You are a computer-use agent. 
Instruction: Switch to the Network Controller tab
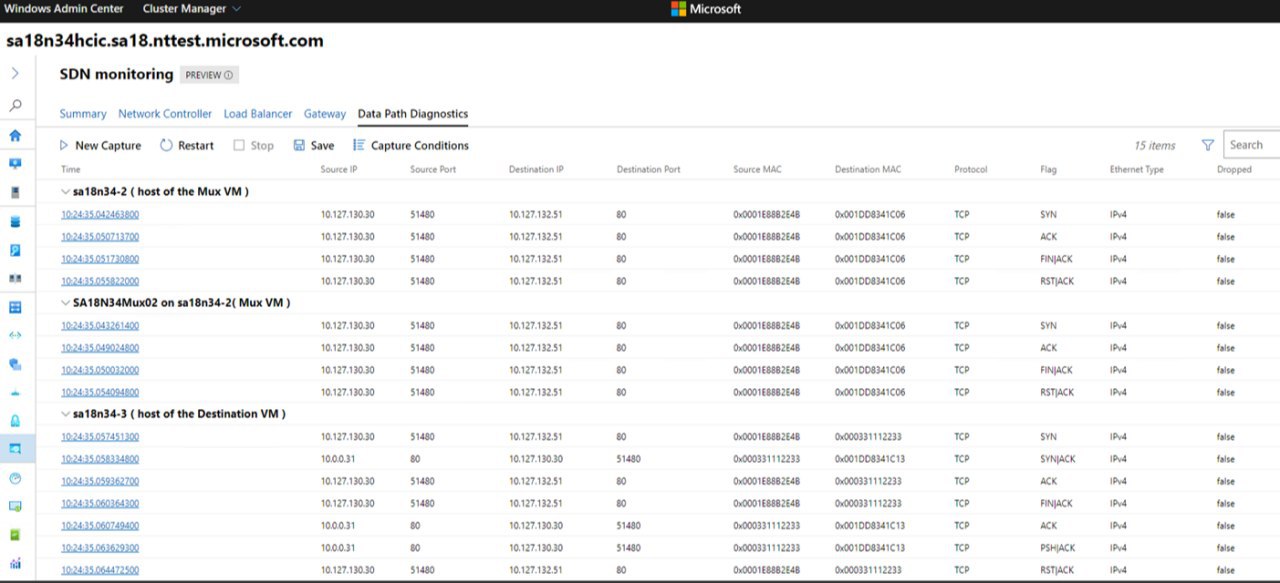[x=165, y=114]
